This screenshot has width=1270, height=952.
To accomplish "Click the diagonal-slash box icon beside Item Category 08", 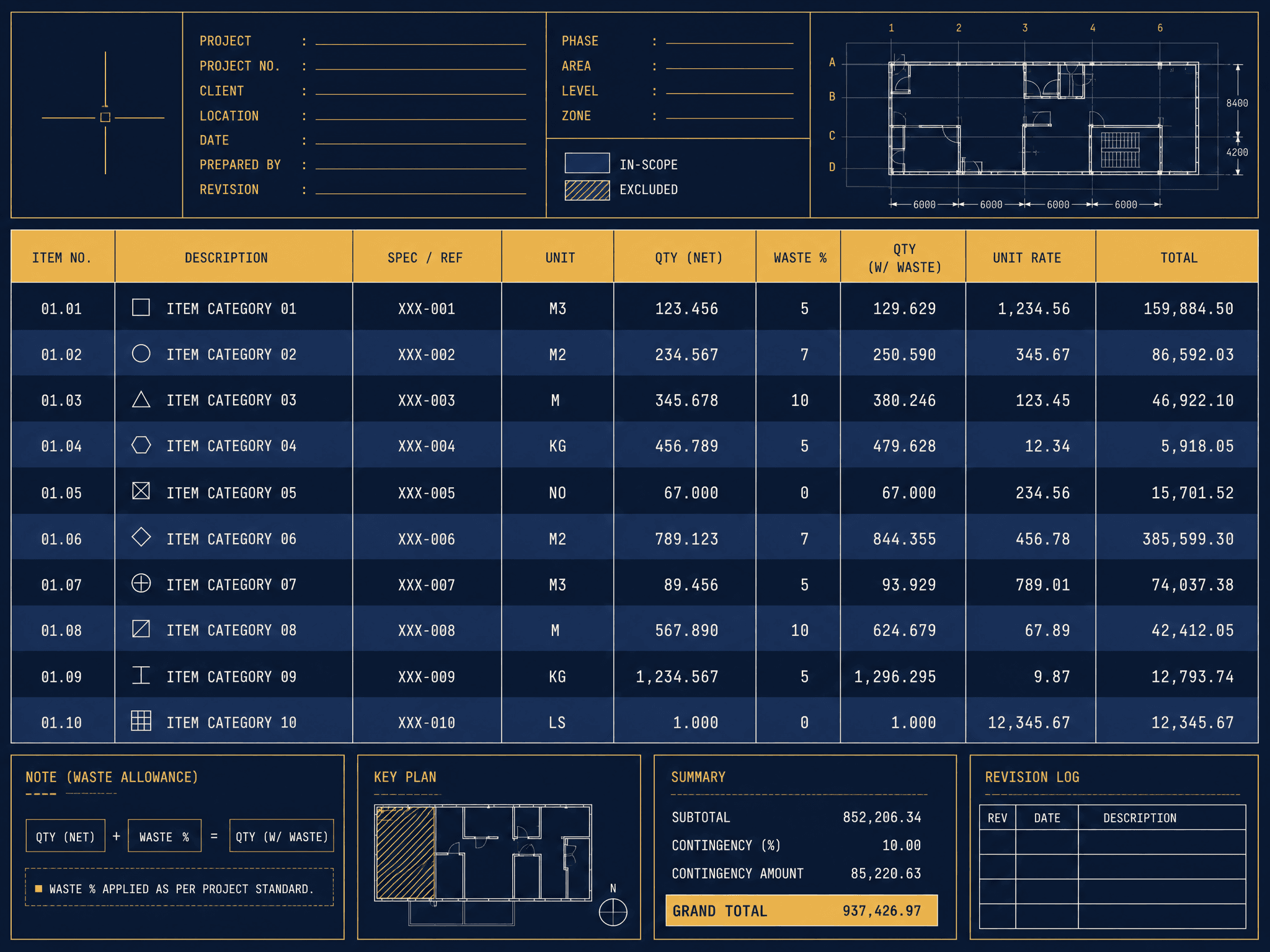I will pos(141,628).
